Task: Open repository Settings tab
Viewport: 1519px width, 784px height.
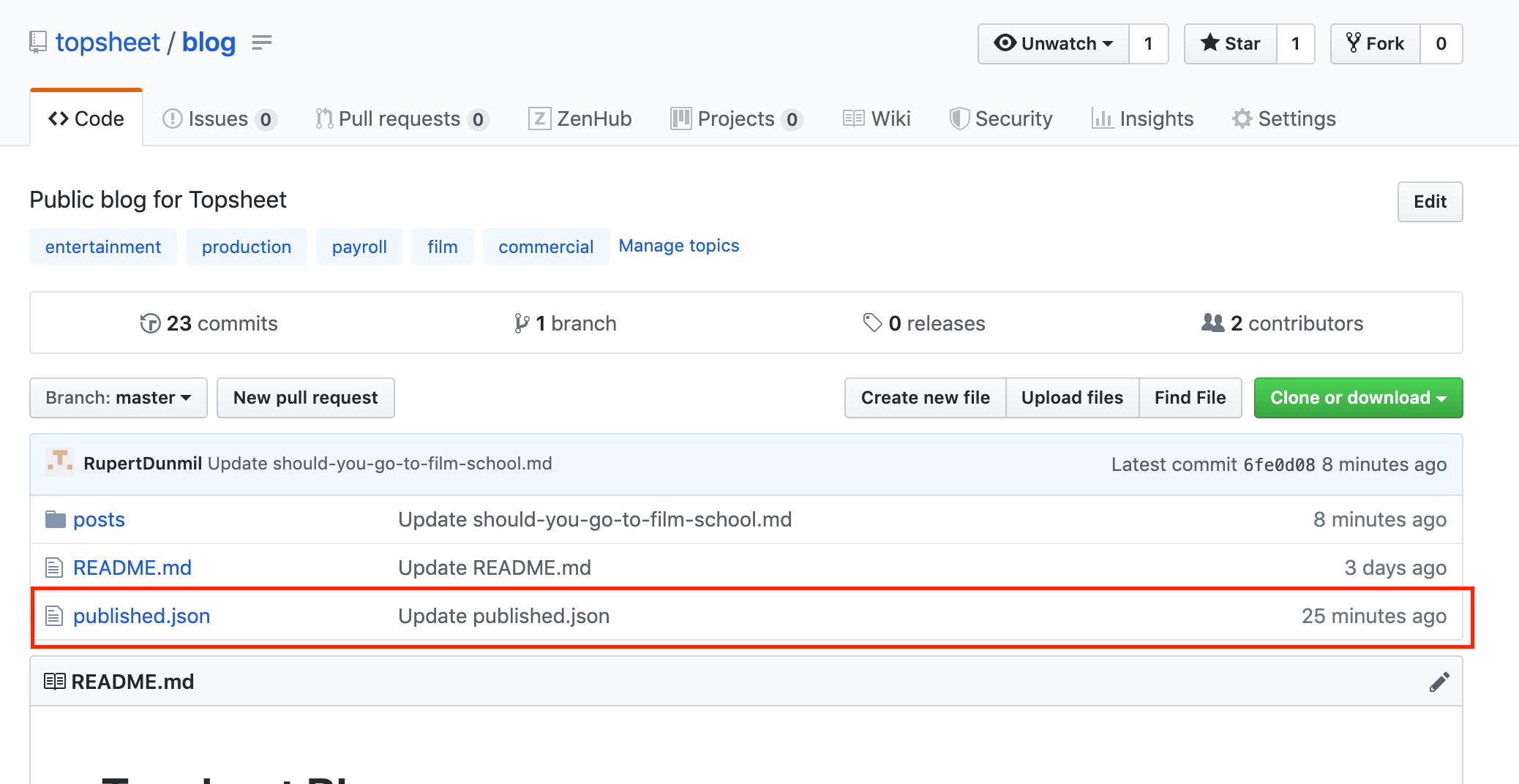Action: tap(1284, 118)
